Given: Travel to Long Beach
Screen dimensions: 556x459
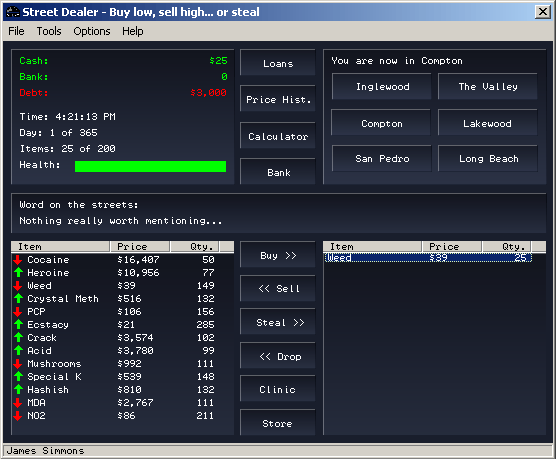Looking at the screenshot, I should pos(488,159).
